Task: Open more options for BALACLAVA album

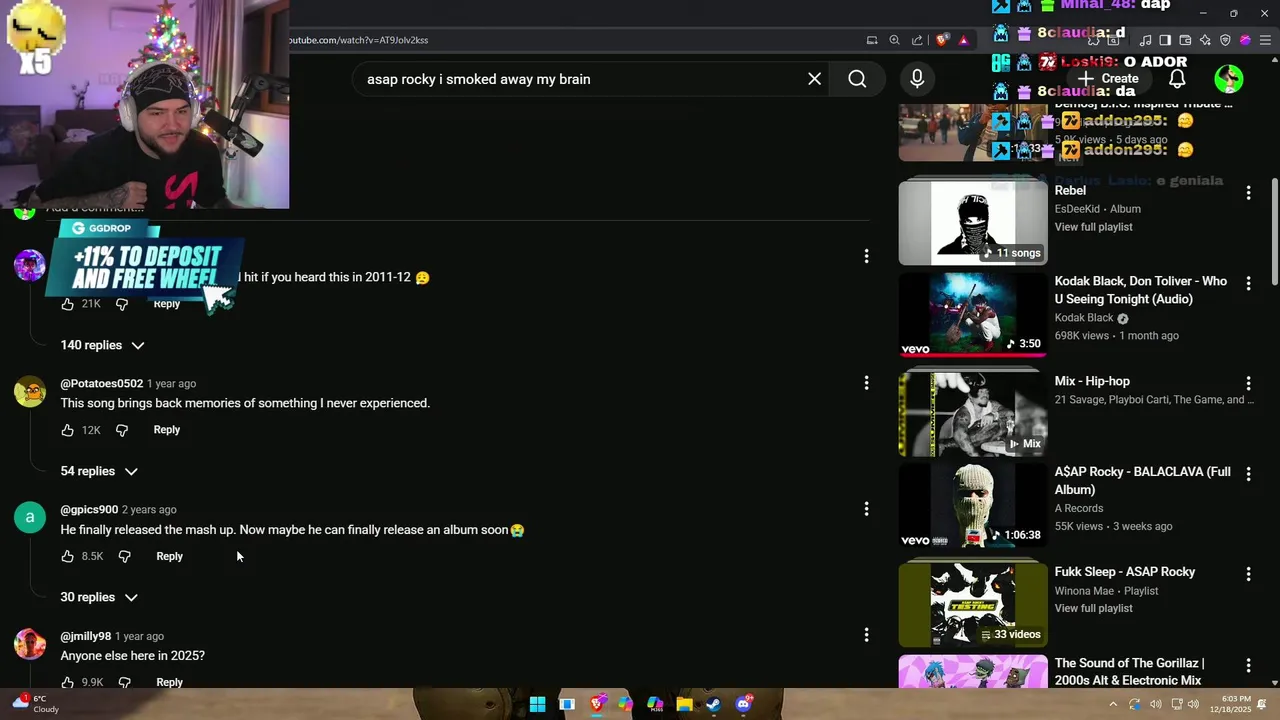Action: [x=1248, y=474]
